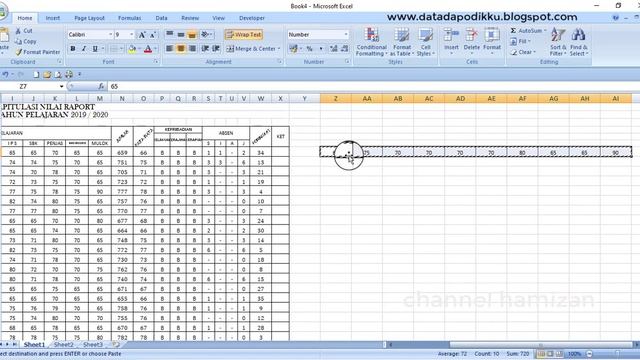Decrease font size with Shrink Font
640x360 pixels.
coord(152,35)
